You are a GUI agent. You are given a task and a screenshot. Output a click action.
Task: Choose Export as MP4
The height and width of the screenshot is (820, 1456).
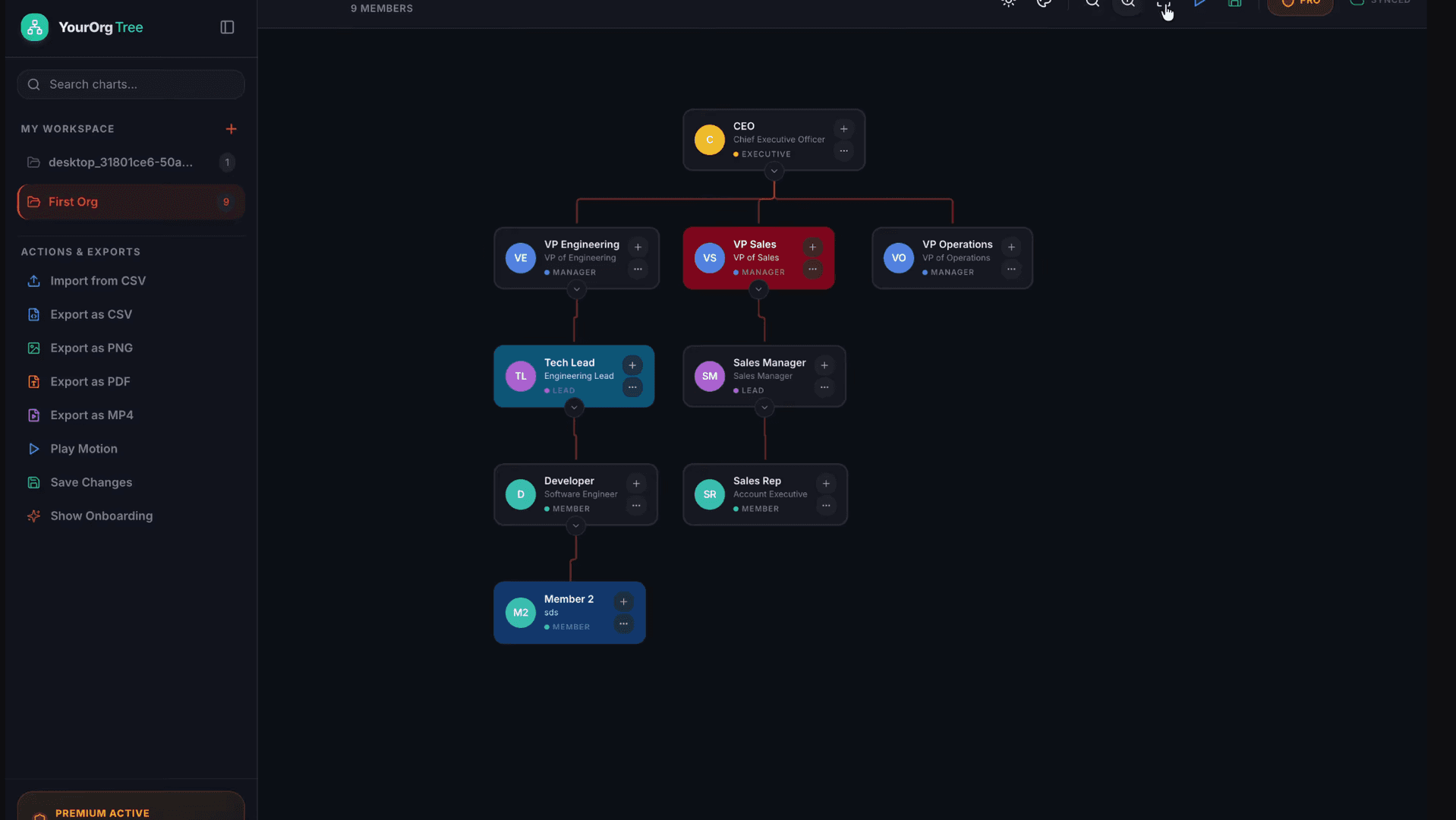pos(91,415)
